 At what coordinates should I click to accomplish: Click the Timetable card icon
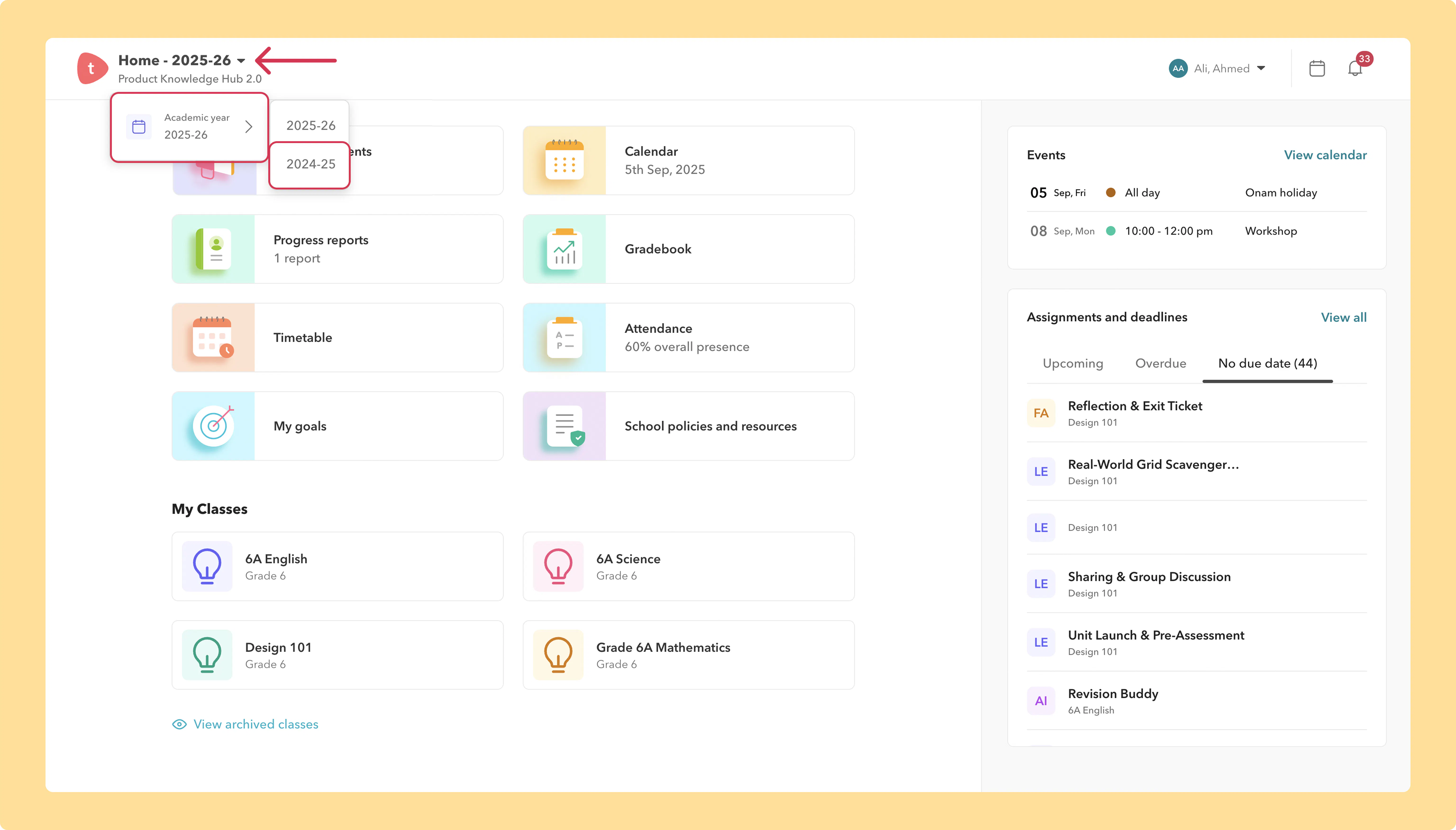pos(213,338)
